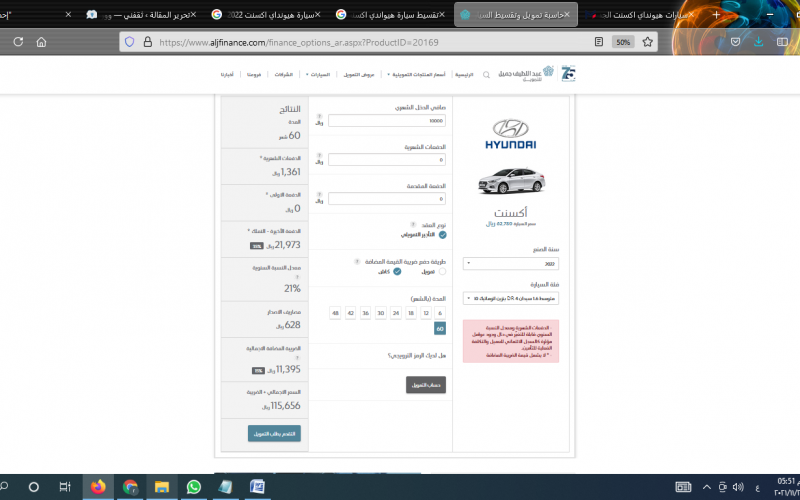This screenshot has height=500, width=800.
Task: Click the volume icon in system tray
Action: click(x=738, y=487)
